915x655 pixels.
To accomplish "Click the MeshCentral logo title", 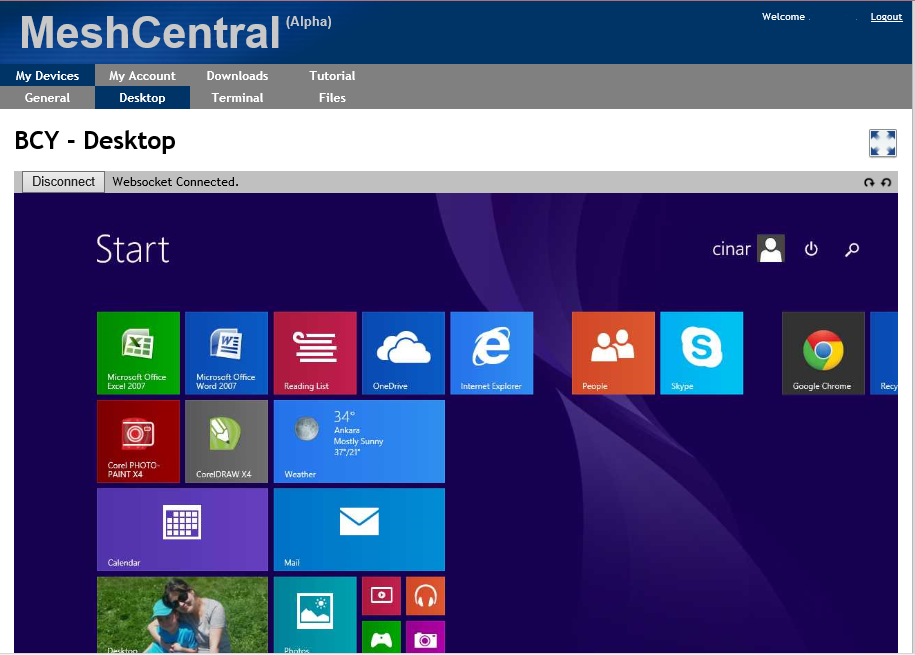I will tap(150, 32).
